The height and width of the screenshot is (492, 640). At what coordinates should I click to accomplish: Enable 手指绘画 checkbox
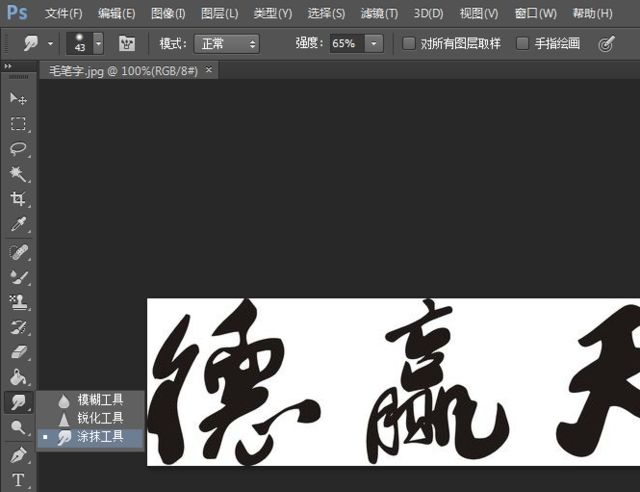pyautogui.click(x=522, y=44)
